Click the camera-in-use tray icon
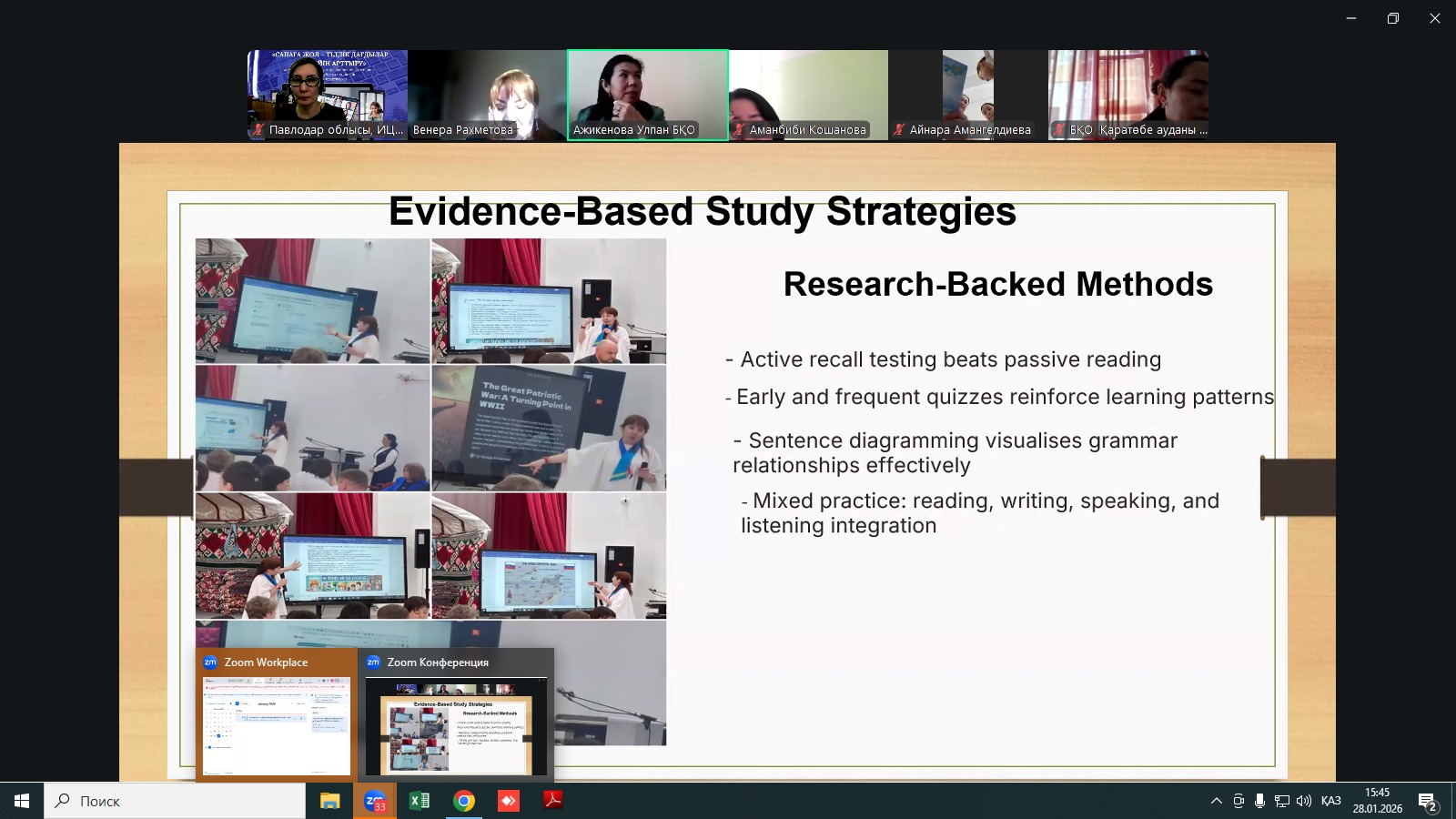 point(1239,801)
